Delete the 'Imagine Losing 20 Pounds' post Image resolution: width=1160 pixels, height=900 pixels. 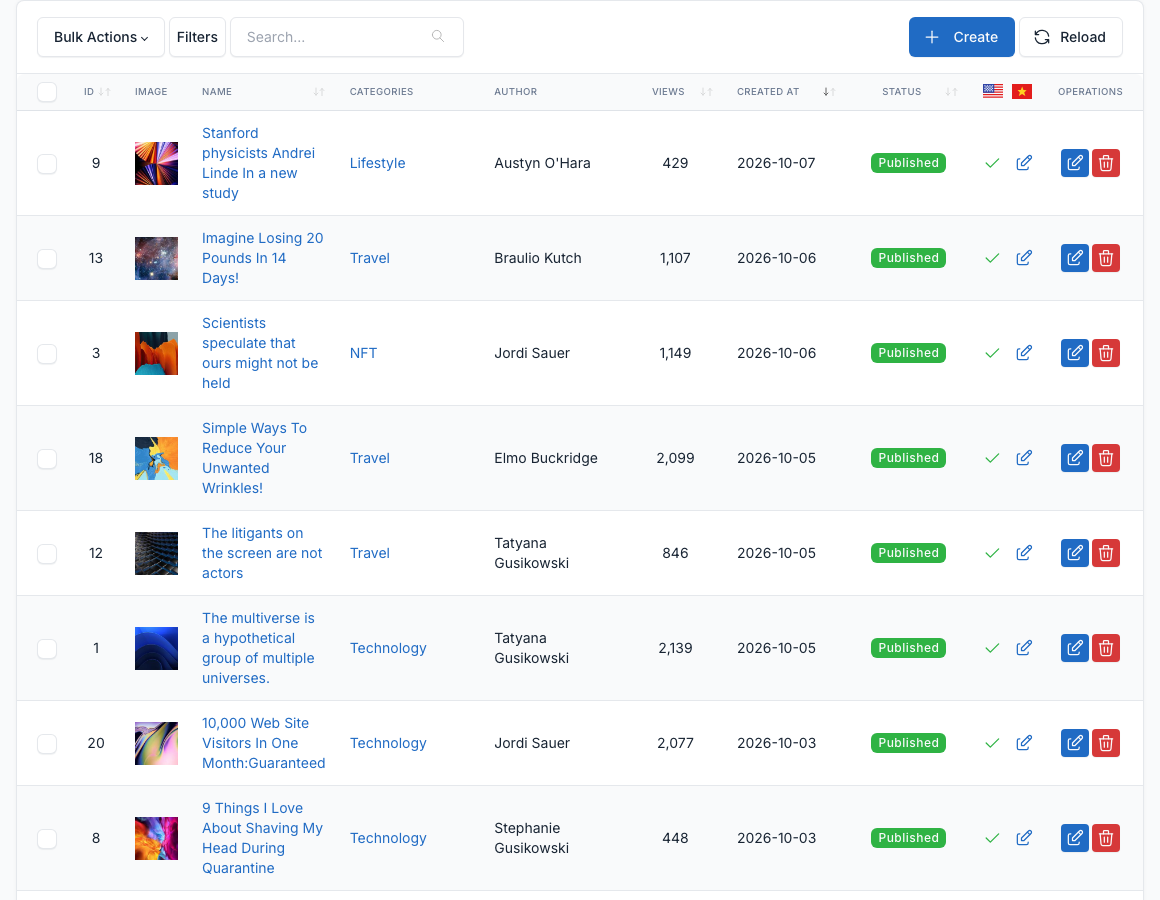[1105, 258]
